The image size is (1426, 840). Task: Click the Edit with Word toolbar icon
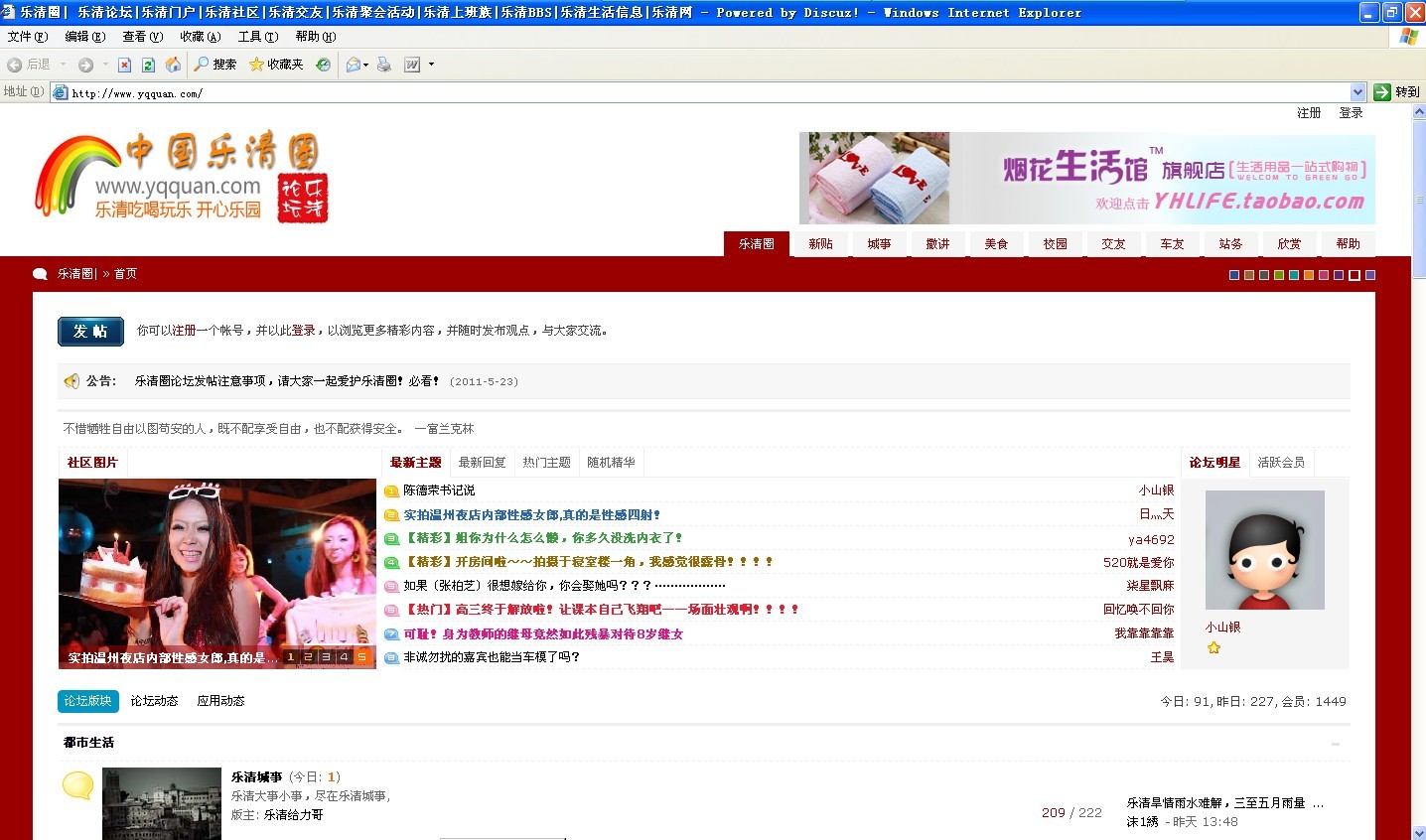tap(412, 65)
